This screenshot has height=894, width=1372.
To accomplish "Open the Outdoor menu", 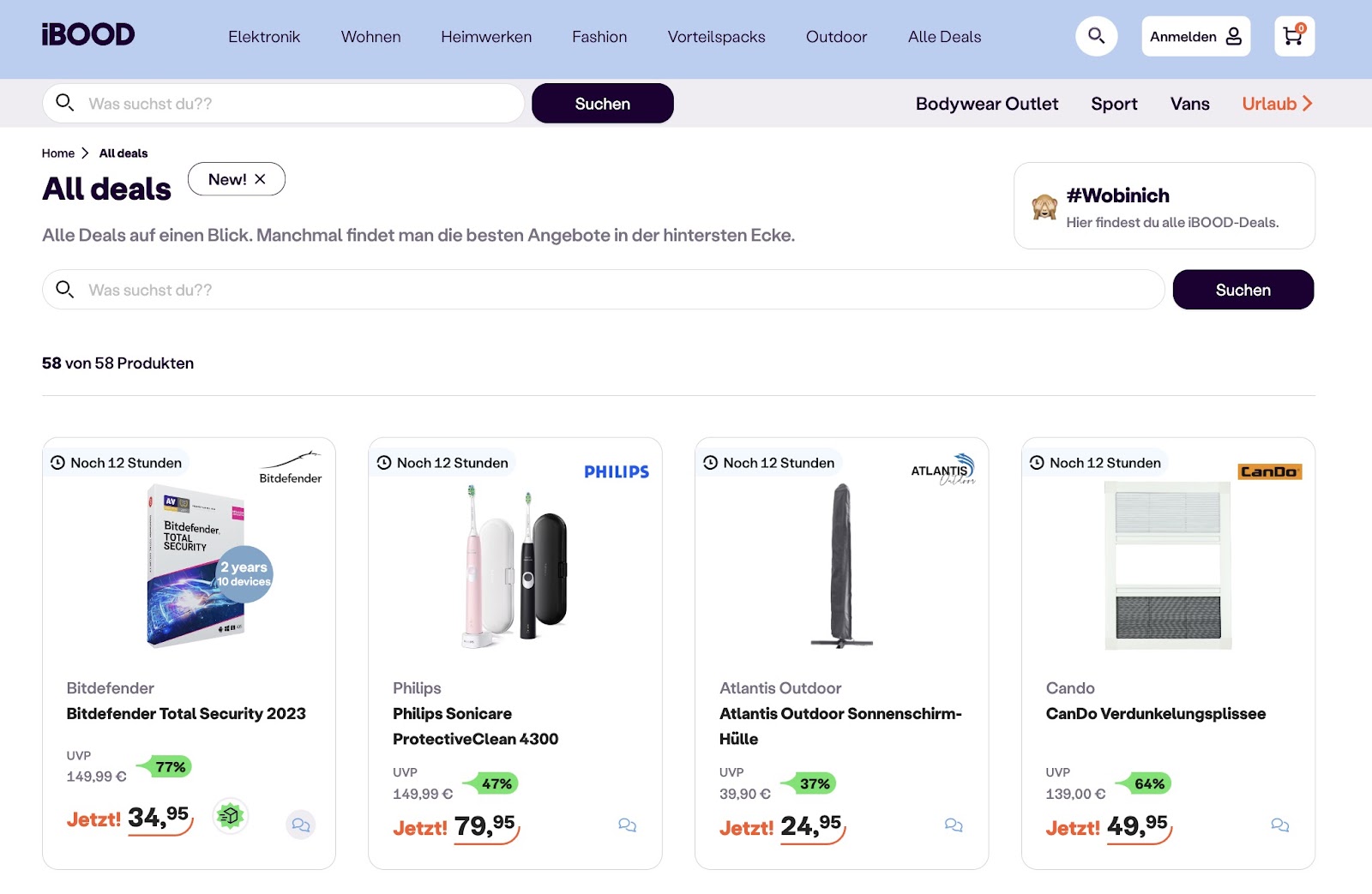I will click(836, 37).
